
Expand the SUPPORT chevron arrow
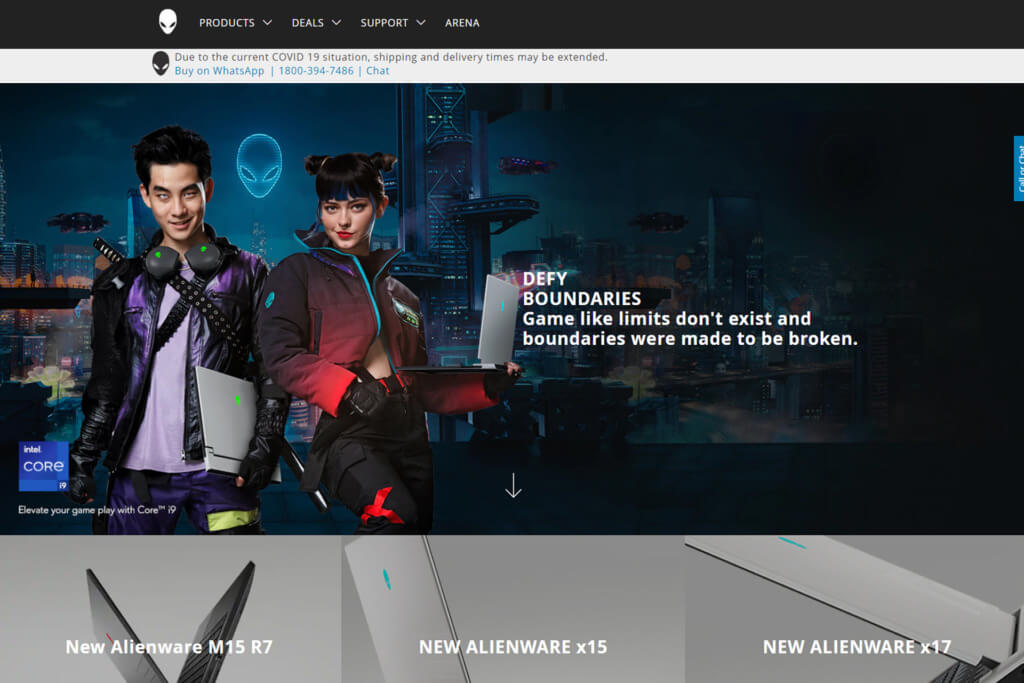click(421, 23)
